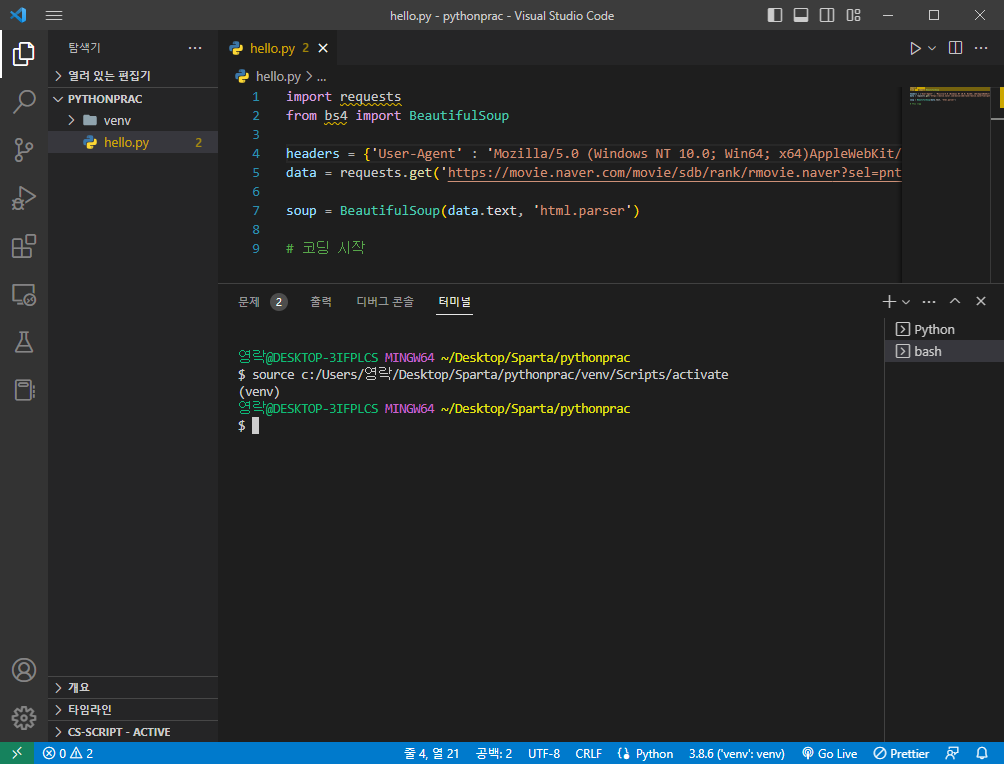This screenshot has height=764, width=1004.
Task: Expand the venv folder
Action: (133, 120)
